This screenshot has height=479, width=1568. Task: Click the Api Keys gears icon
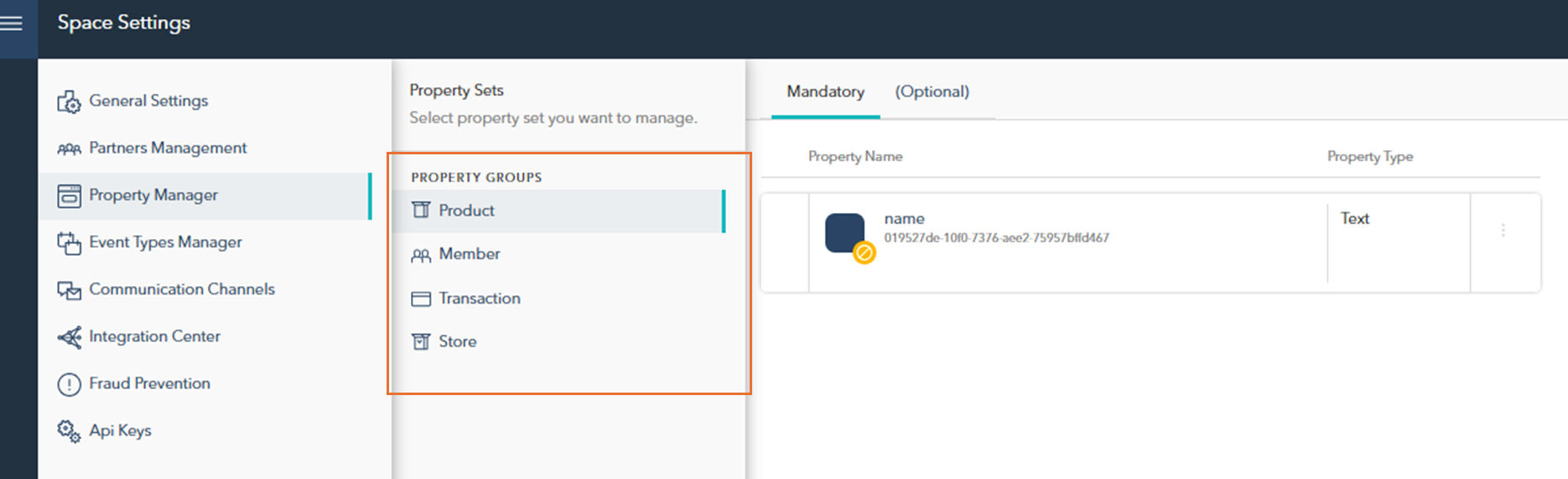(69, 431)
